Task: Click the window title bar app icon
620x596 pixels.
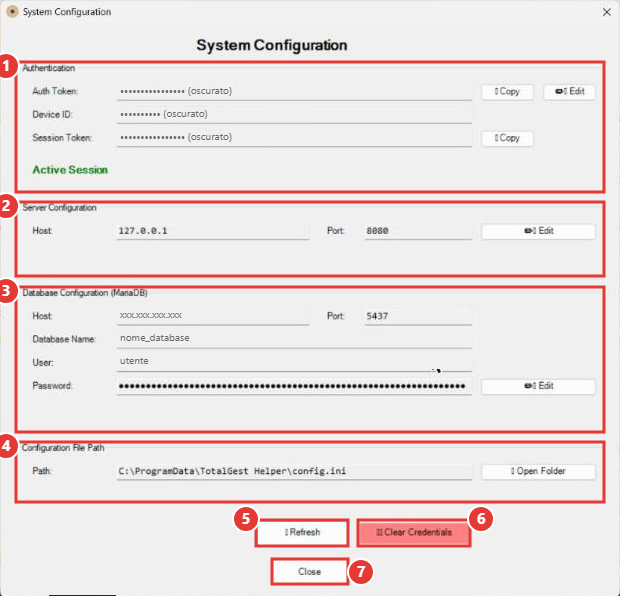Action: click(x=12, y=12)
